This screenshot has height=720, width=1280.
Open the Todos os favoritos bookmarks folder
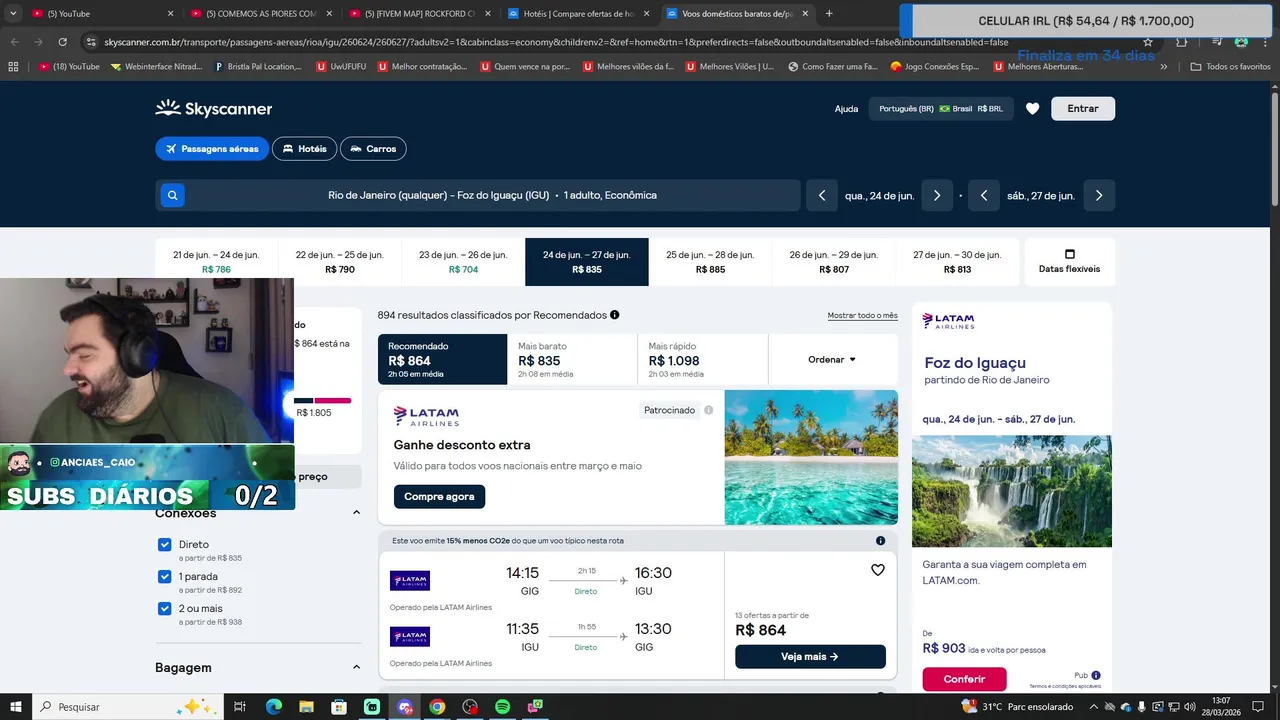click(x=1231, y=66)
